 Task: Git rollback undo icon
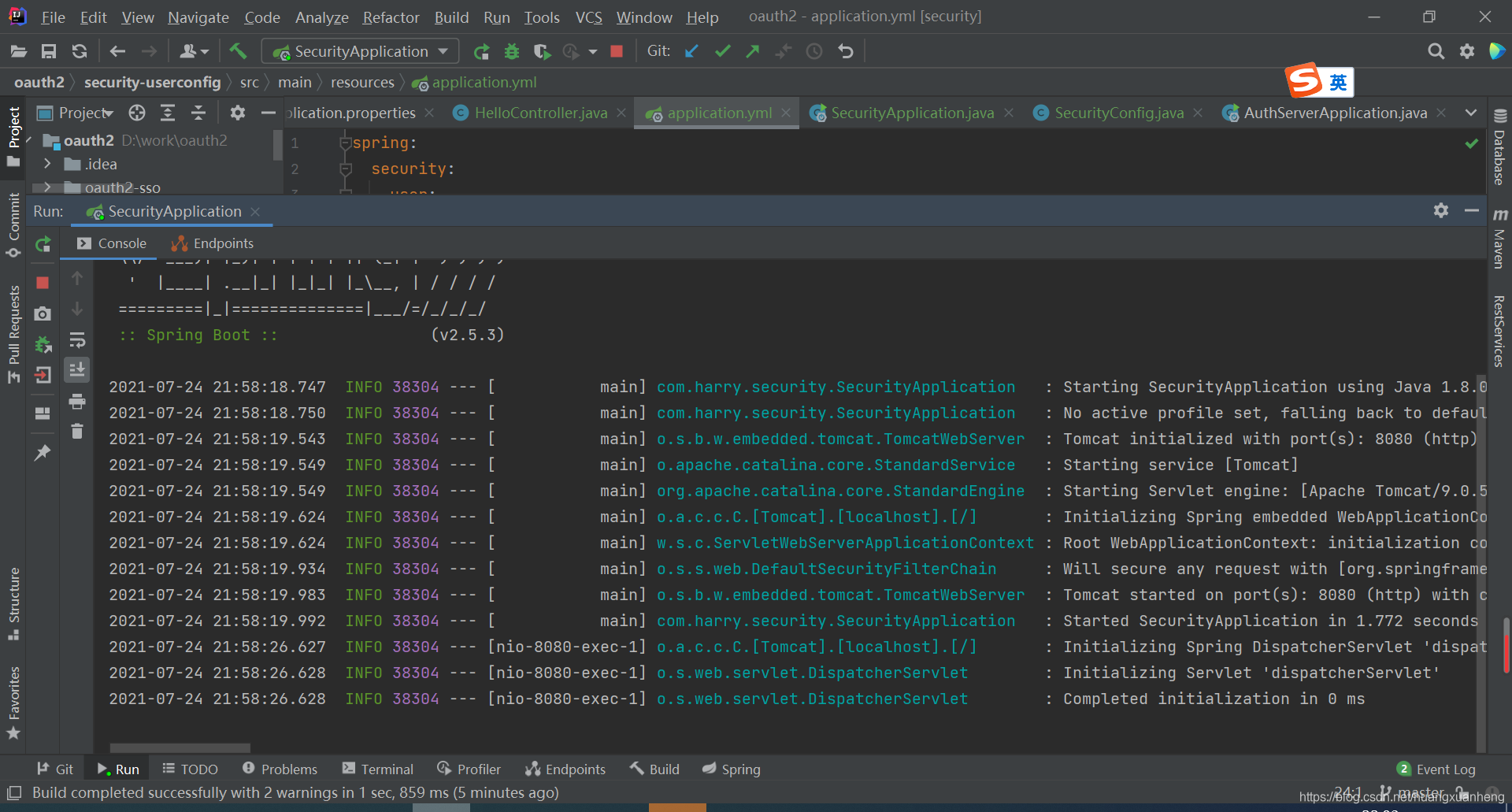coord(846,52)
